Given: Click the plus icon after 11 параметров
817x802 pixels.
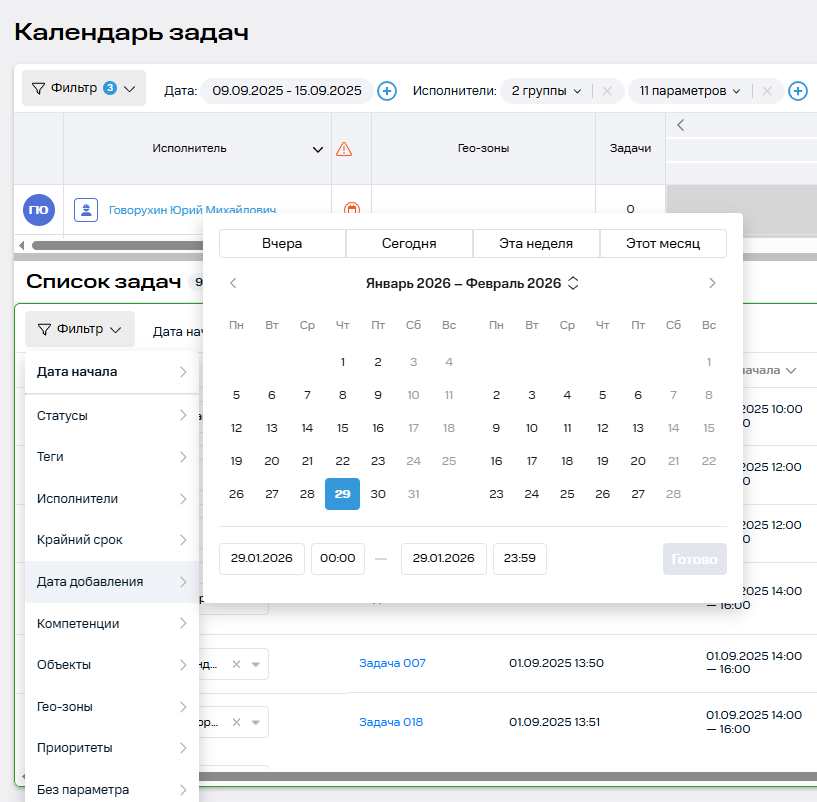Looking at the screenshot, I should click(x=797, y=91).
